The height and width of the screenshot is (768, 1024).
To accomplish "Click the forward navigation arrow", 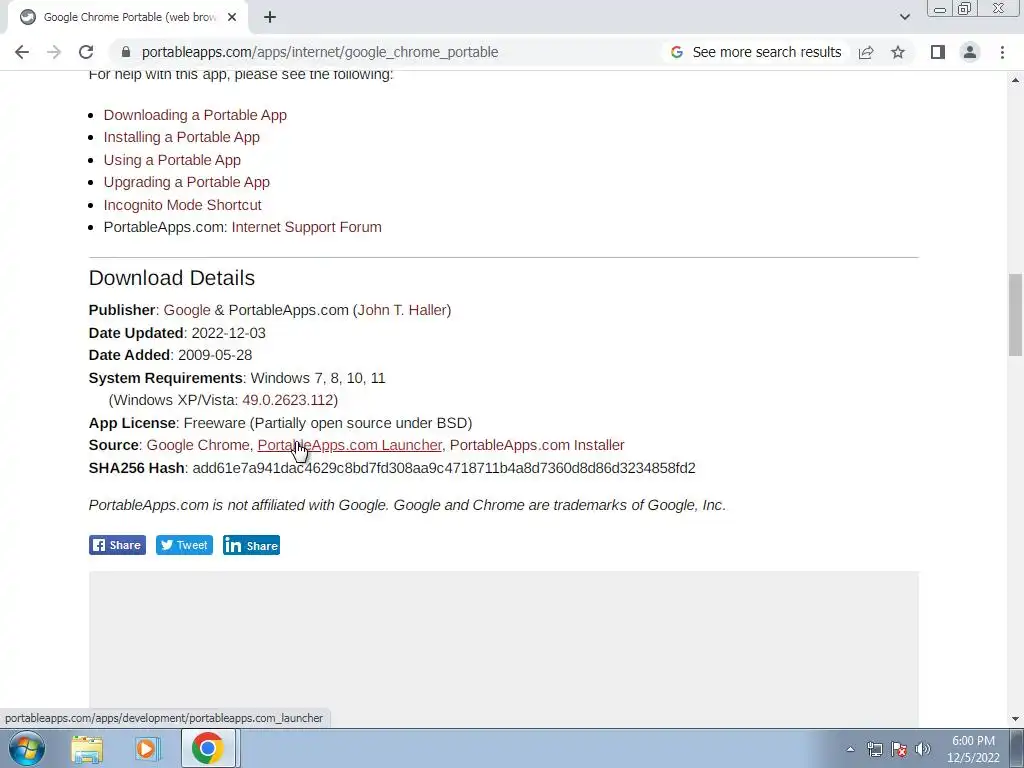I will point(54,52).
